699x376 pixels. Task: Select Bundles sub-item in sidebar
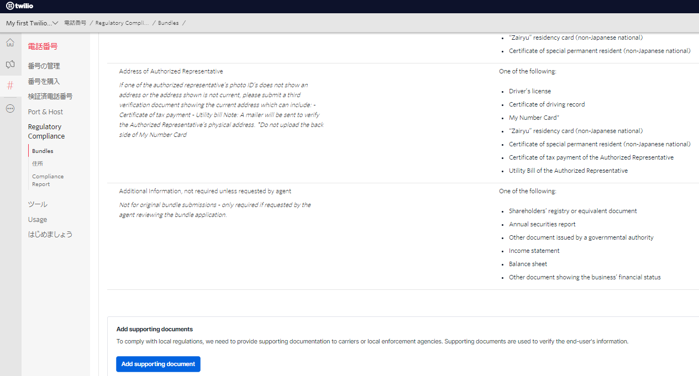click(42, 151)
